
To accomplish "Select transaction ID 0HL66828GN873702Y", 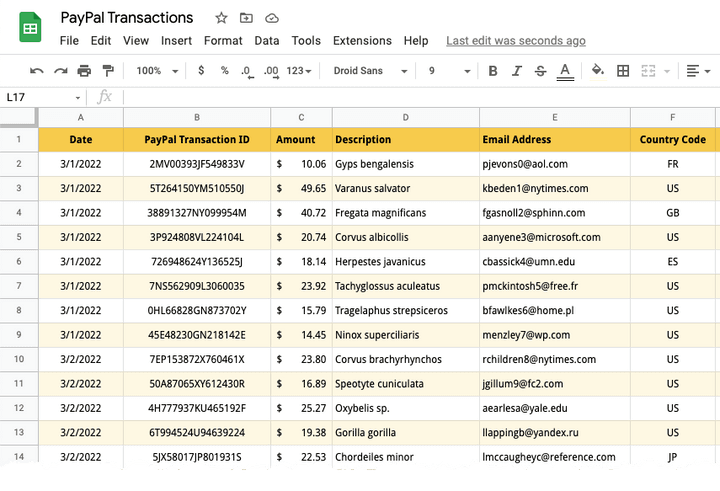I will click(x=197, y=310).
